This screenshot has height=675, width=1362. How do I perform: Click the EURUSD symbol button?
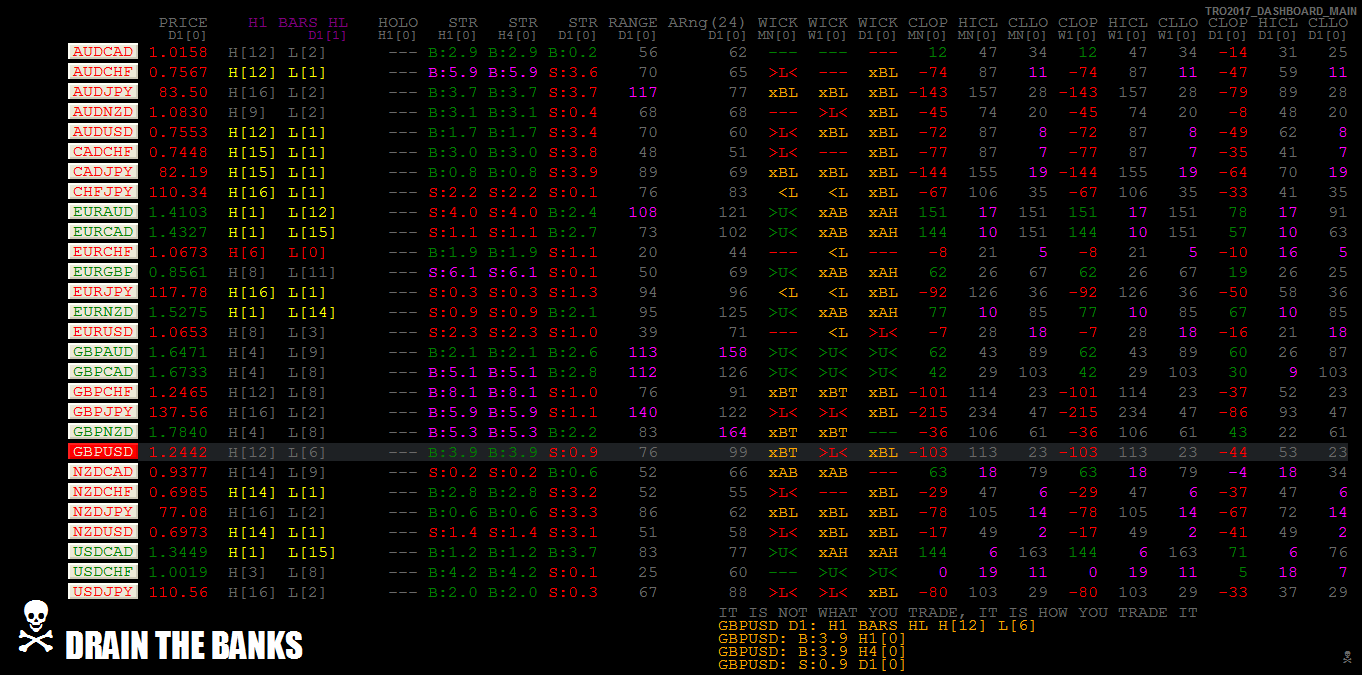click(102, 331)
